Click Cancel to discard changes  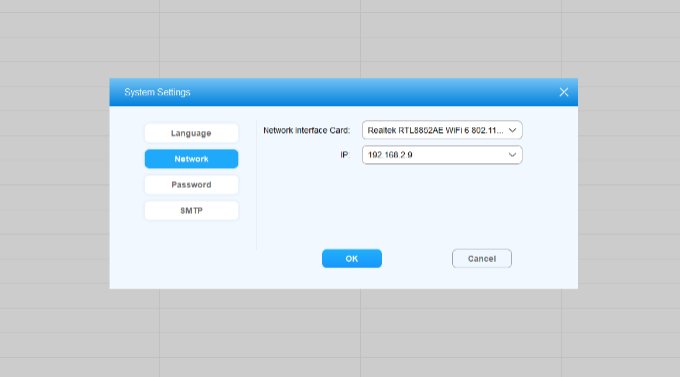pos(482,259)
